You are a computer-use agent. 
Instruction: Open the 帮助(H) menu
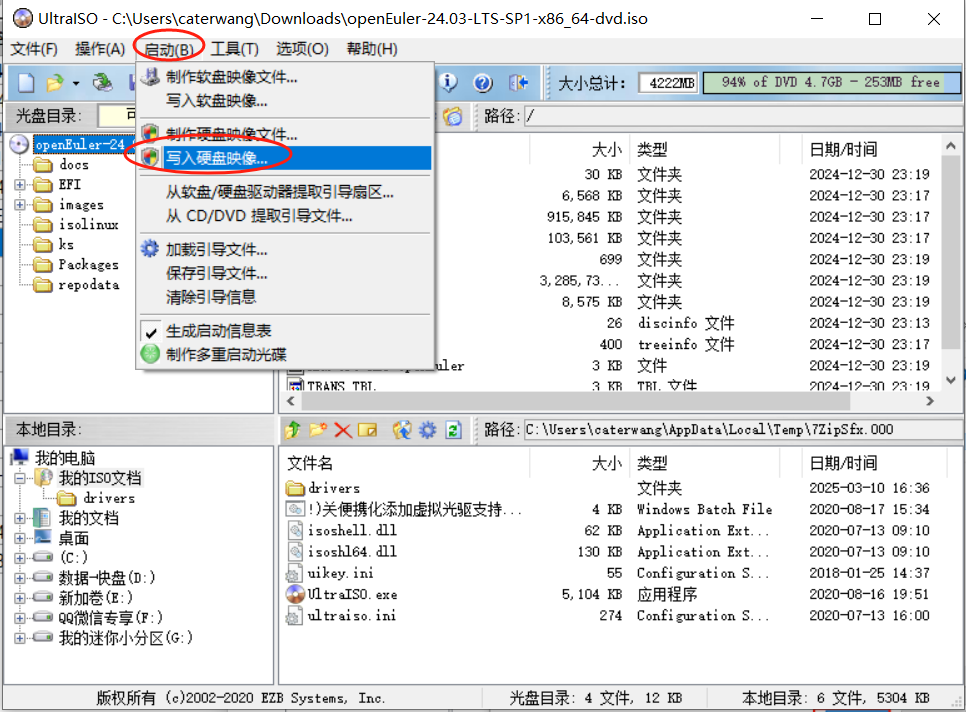(372, 49)
